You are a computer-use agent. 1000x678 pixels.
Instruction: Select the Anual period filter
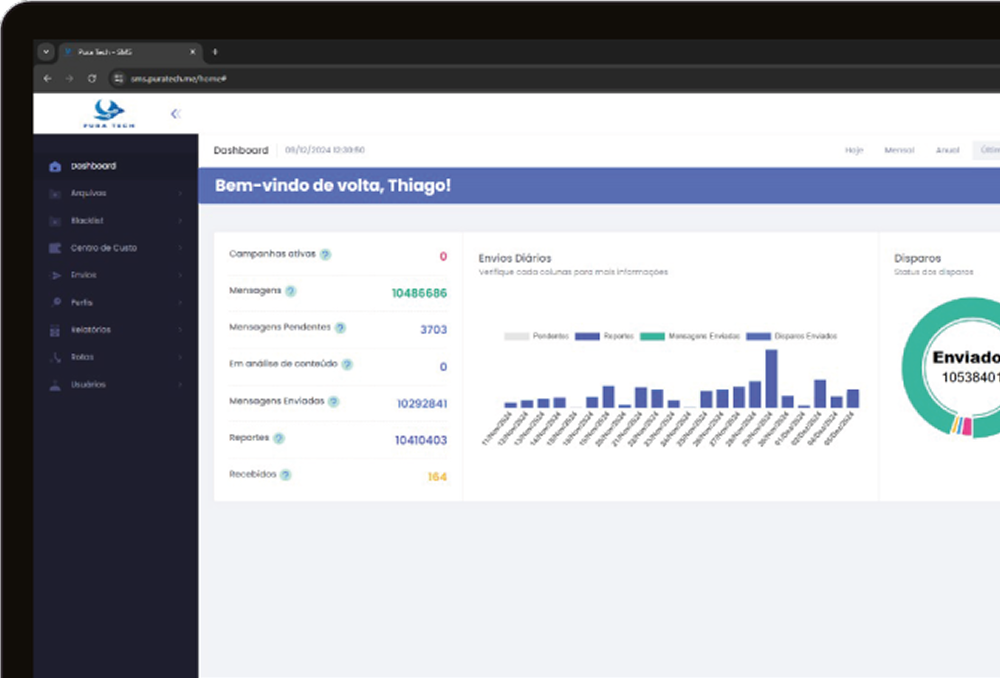(946, 150)
